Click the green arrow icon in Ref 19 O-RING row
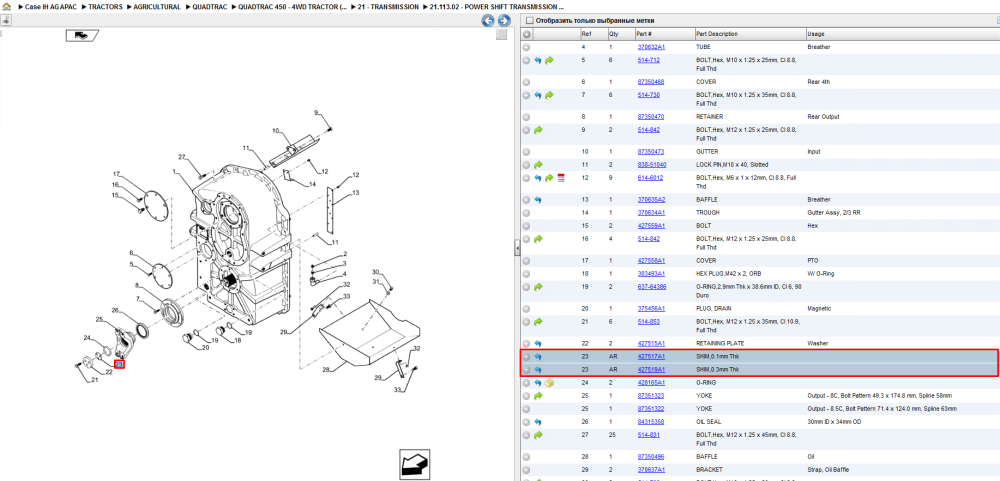Screen dimensions: 1000x481 538,287
